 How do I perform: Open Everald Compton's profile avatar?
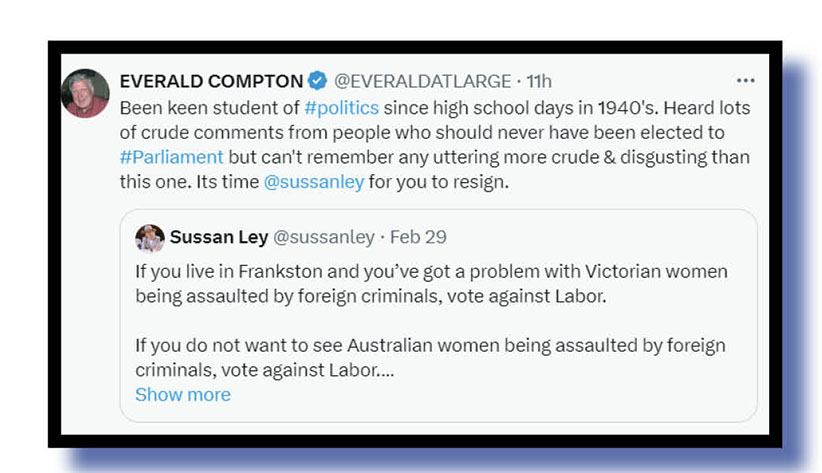coord(85,93)
